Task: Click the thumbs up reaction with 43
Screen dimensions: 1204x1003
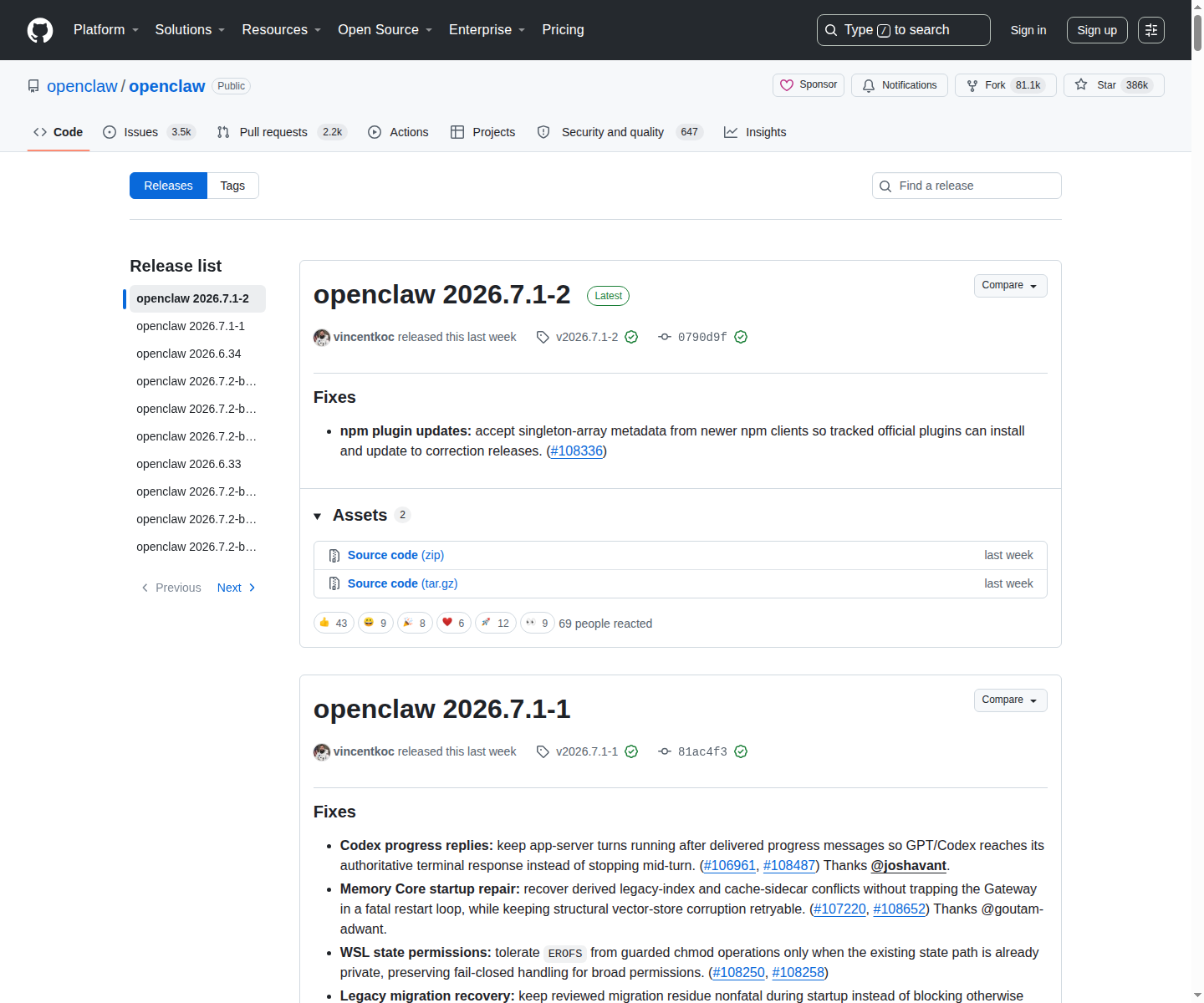Action: click(334, 623)
